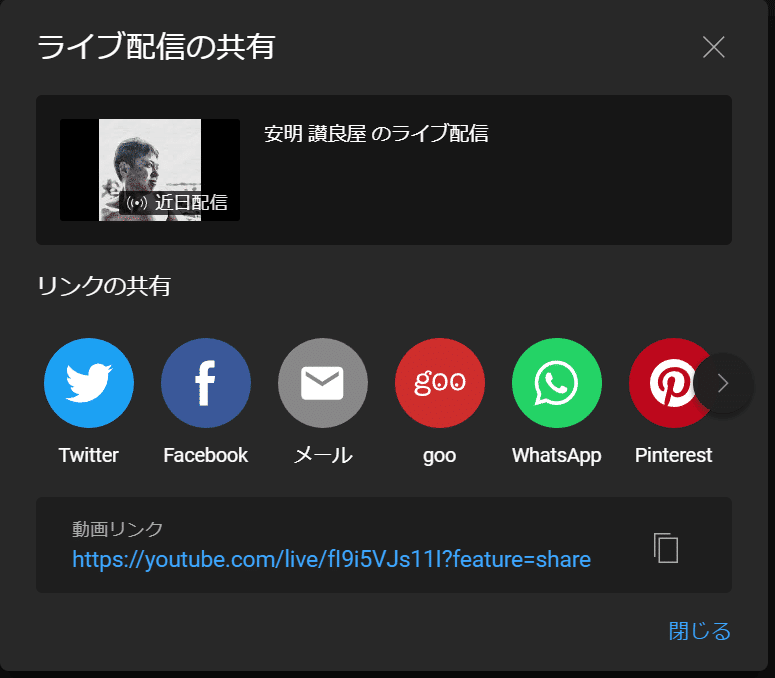The height and width of the screenshot is (678, 775).
Task: Show more share options with right chevron
Action: click(724, 383)
